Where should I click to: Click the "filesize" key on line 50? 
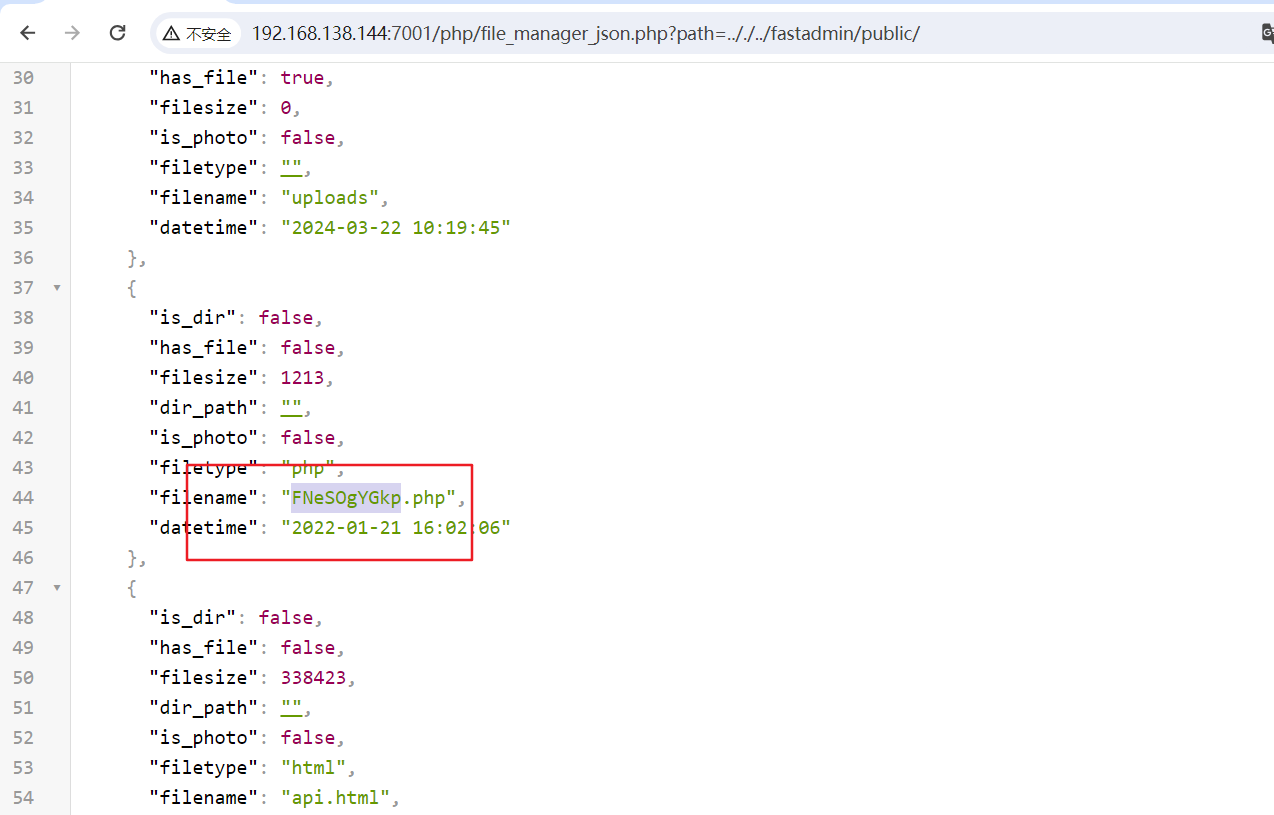204,677
